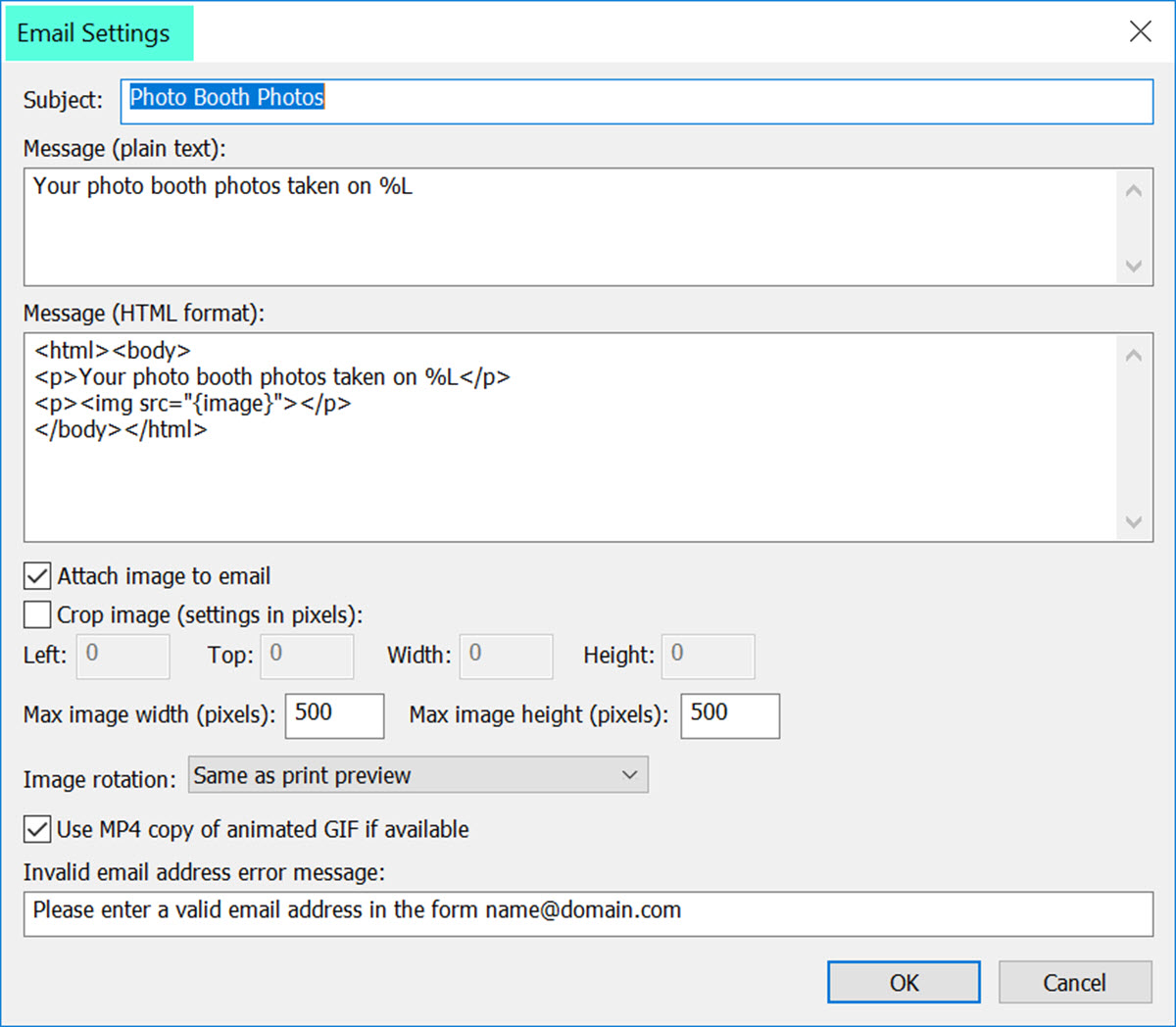Click the Height crop field
This screenshot has height=1027, width=1176.
click(x=709, y=657)
